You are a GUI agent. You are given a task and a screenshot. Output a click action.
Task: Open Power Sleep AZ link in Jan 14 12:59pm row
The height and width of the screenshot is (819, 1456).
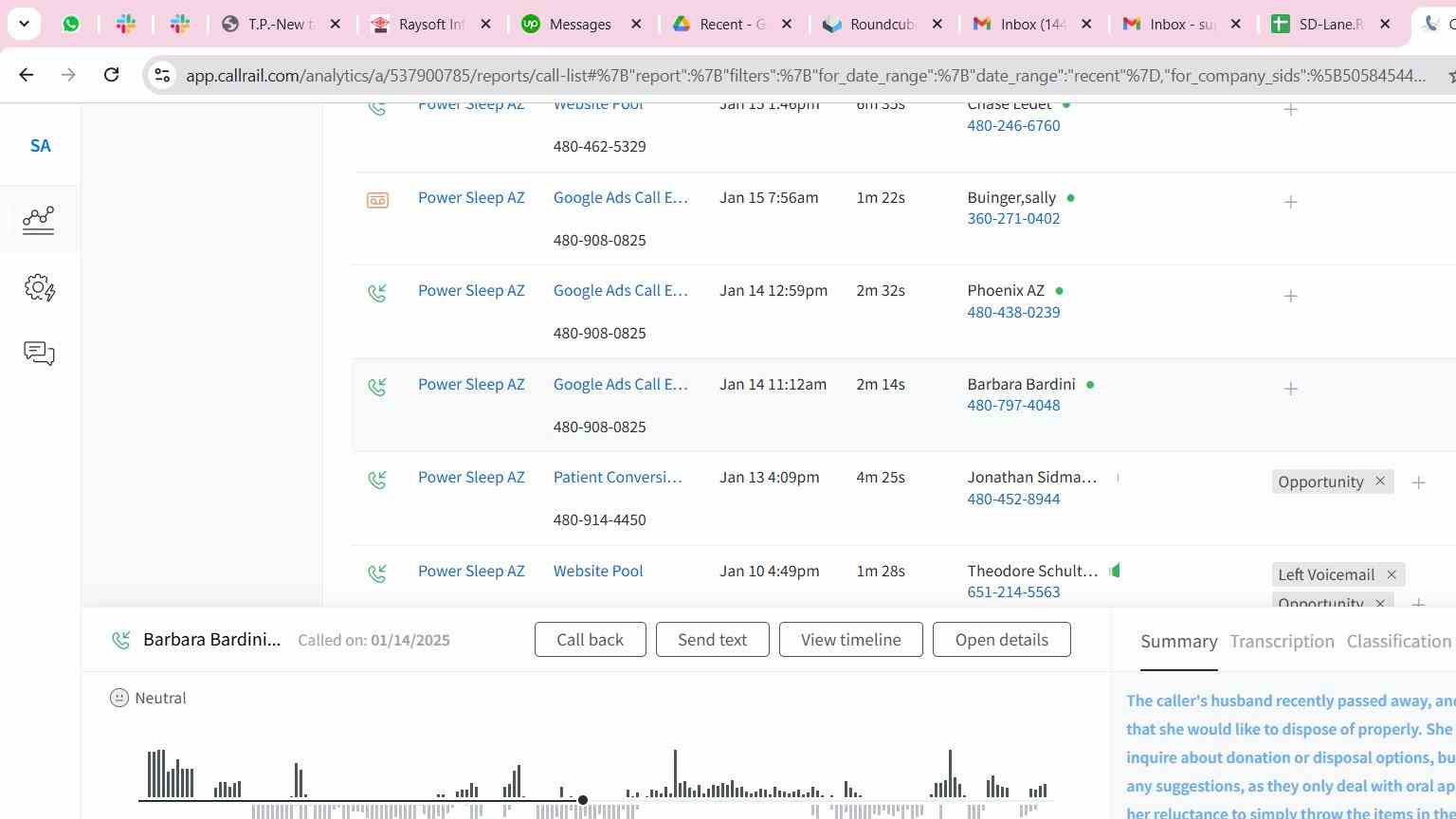tap(471, 291)
